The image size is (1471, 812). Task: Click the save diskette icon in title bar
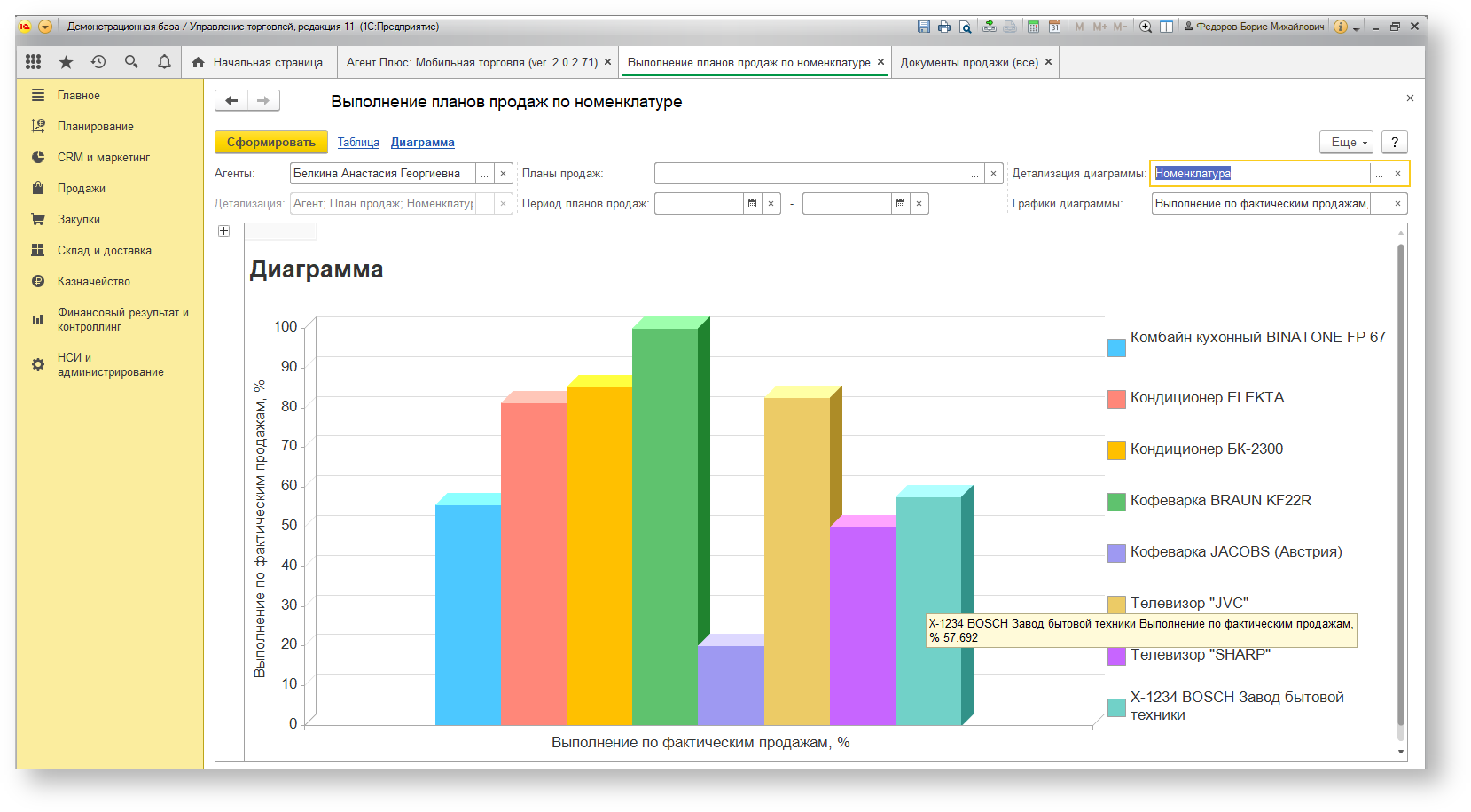pos(923,27)
